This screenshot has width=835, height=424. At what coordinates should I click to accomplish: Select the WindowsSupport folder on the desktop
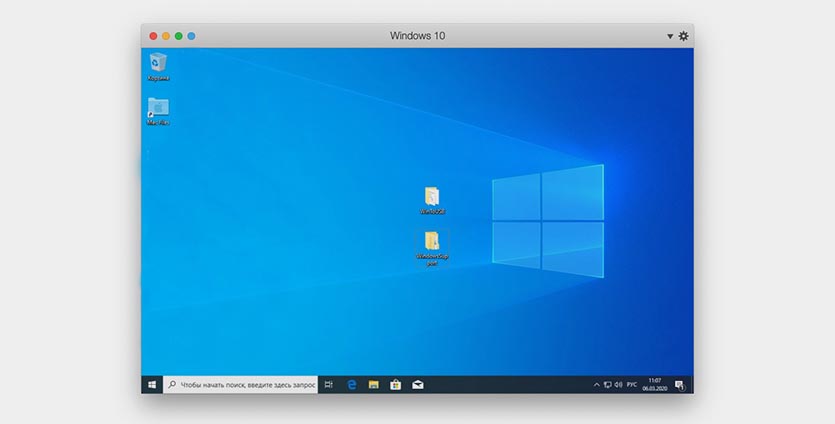432,248
